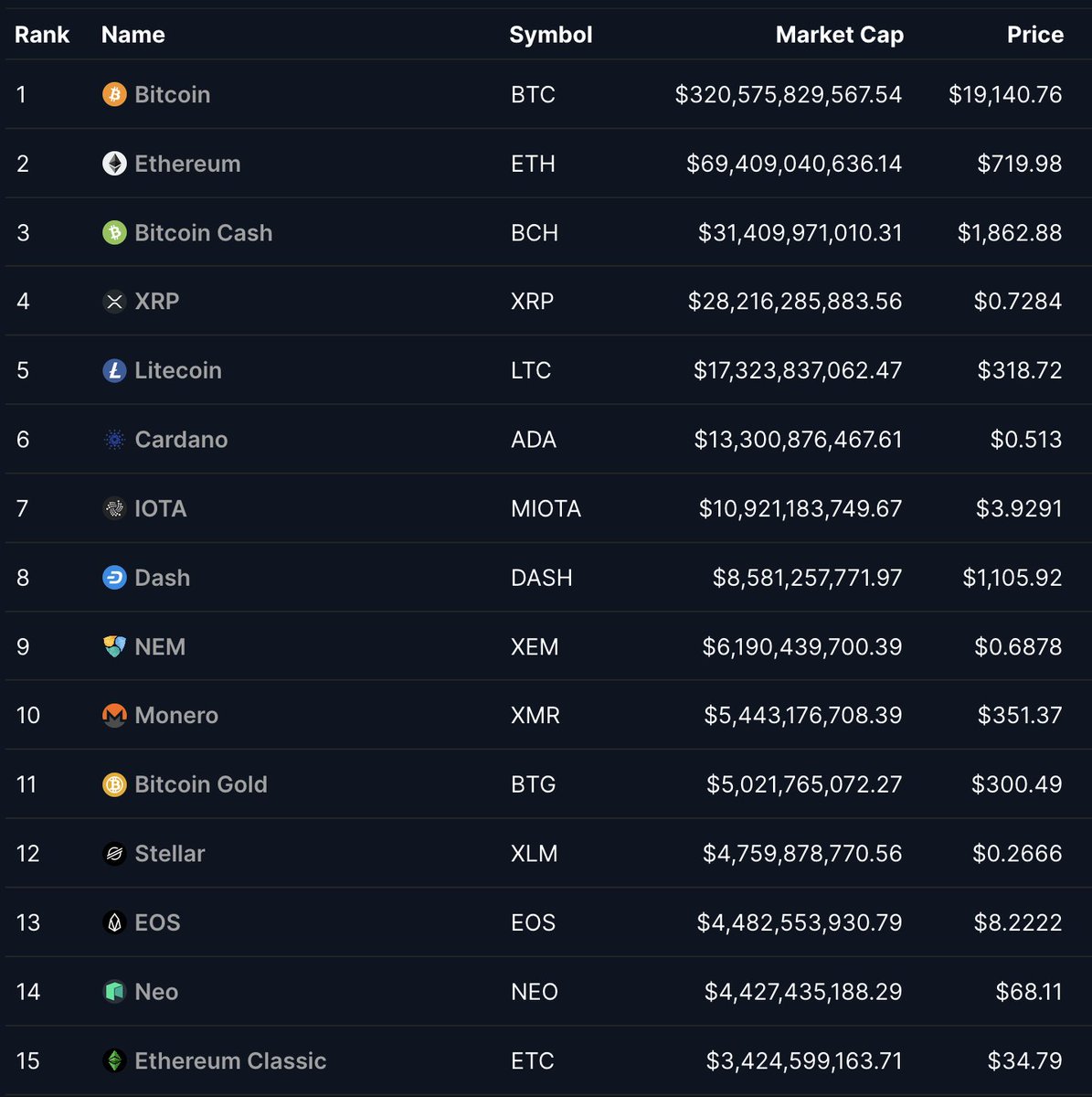Sort by the Price column header
The width and height of the screenshot is (1092, 1097).
1035,35
